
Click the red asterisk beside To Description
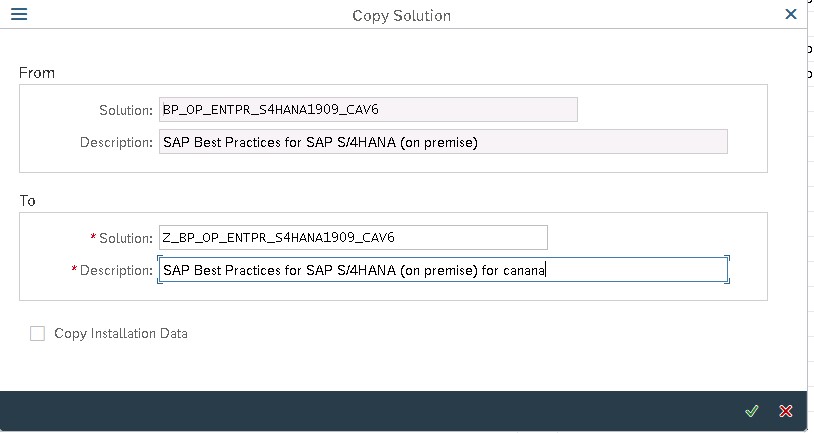pos(74,269)
